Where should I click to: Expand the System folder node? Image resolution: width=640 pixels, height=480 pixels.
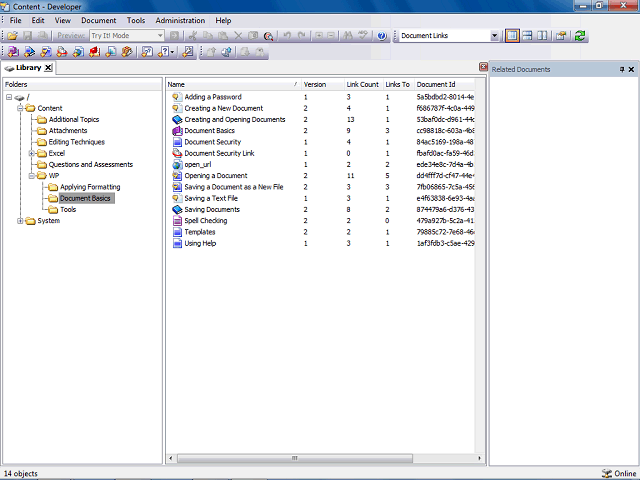tap(20, 221)
